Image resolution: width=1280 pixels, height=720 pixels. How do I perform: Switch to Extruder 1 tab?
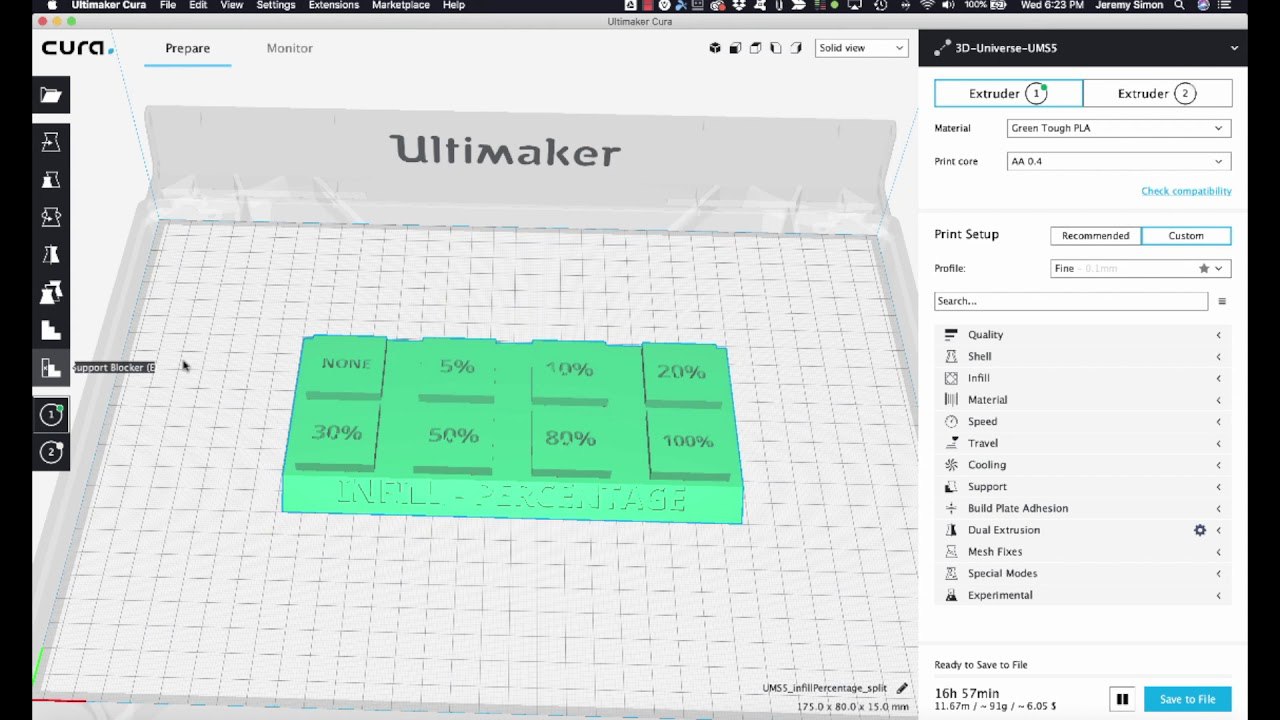tap(1008, 93)
